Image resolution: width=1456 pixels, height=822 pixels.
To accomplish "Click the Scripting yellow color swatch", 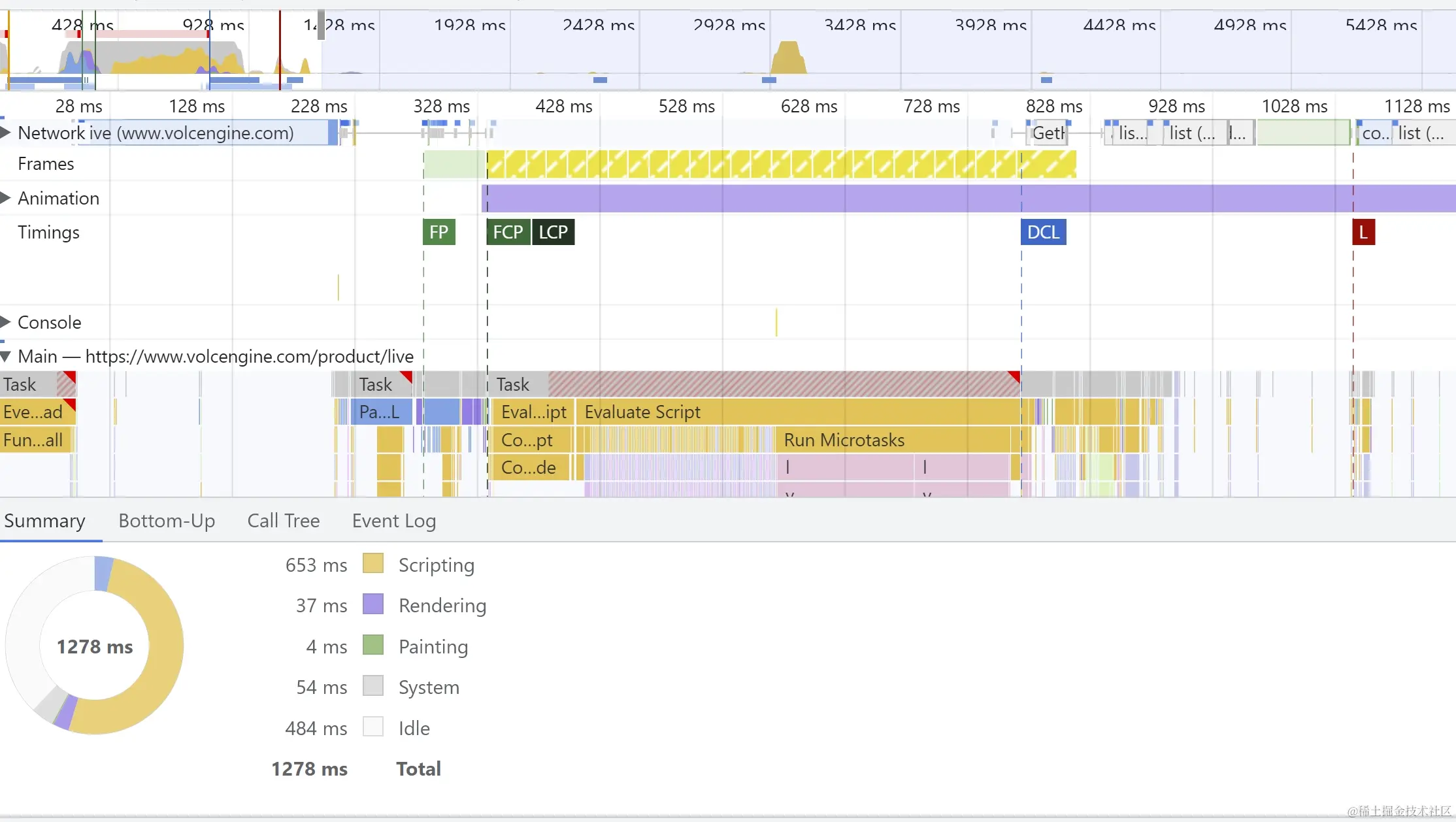I will click(x=373, y=564).
